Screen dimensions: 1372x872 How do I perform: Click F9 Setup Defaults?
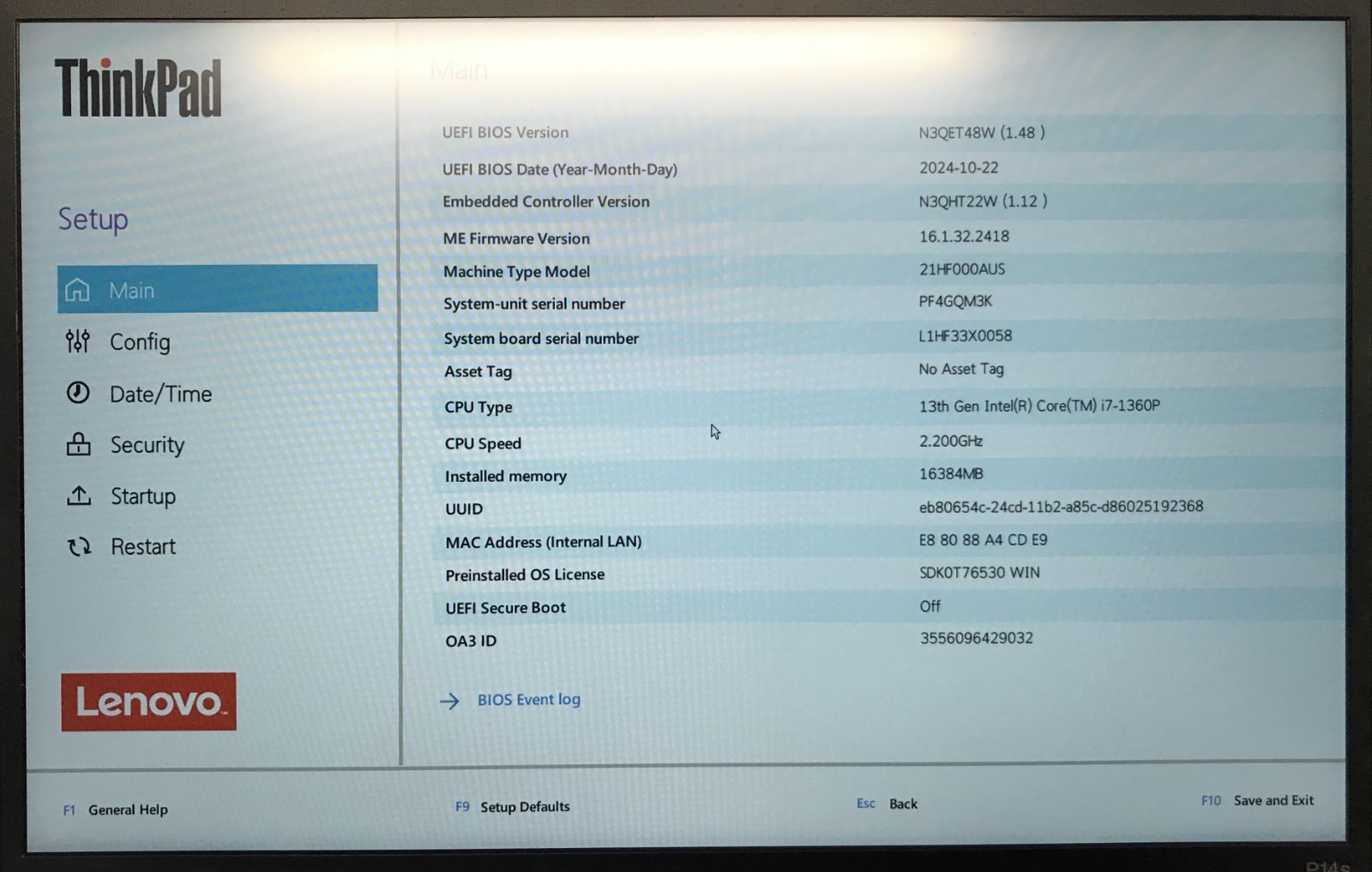[x=512, y=807]
